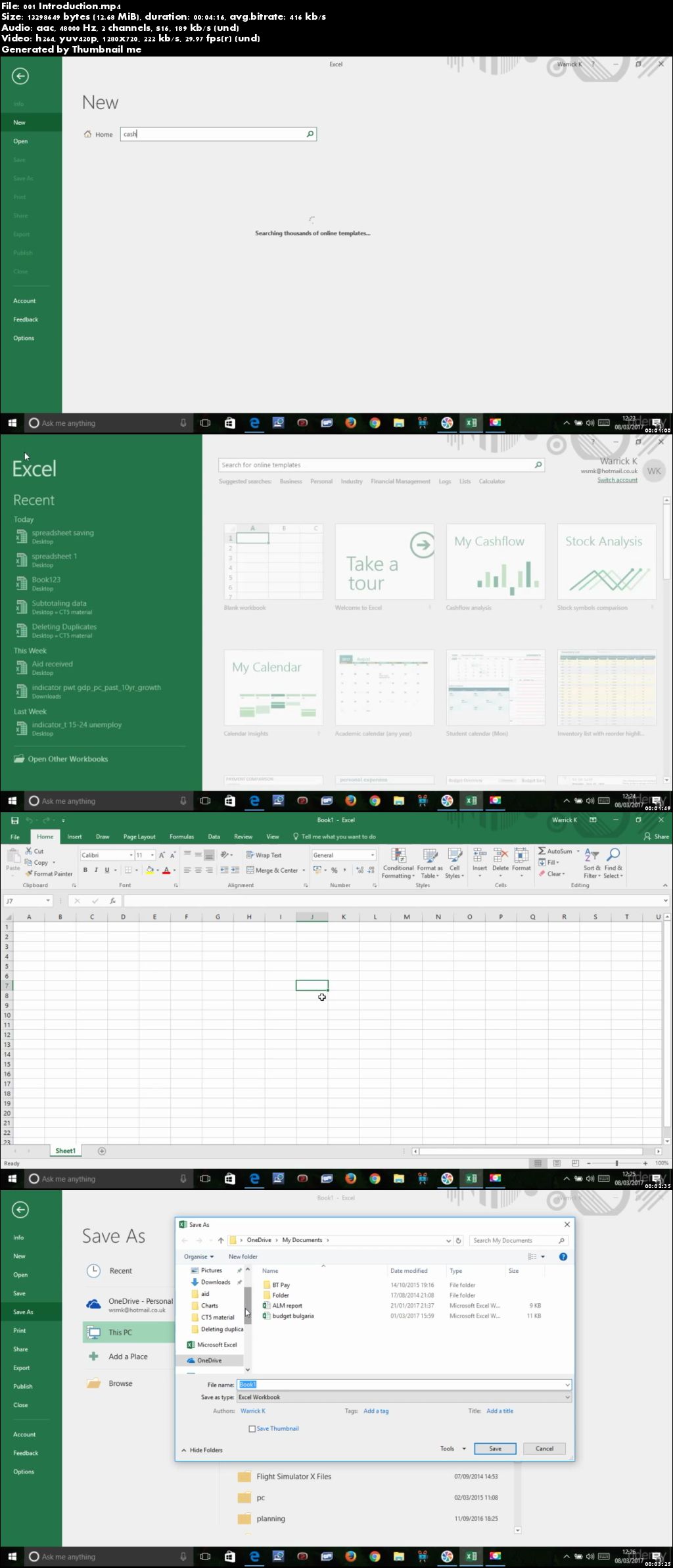Switch to Page Layout view in status bar
The image size is (673, 1568).
(x=557, y=1163)
